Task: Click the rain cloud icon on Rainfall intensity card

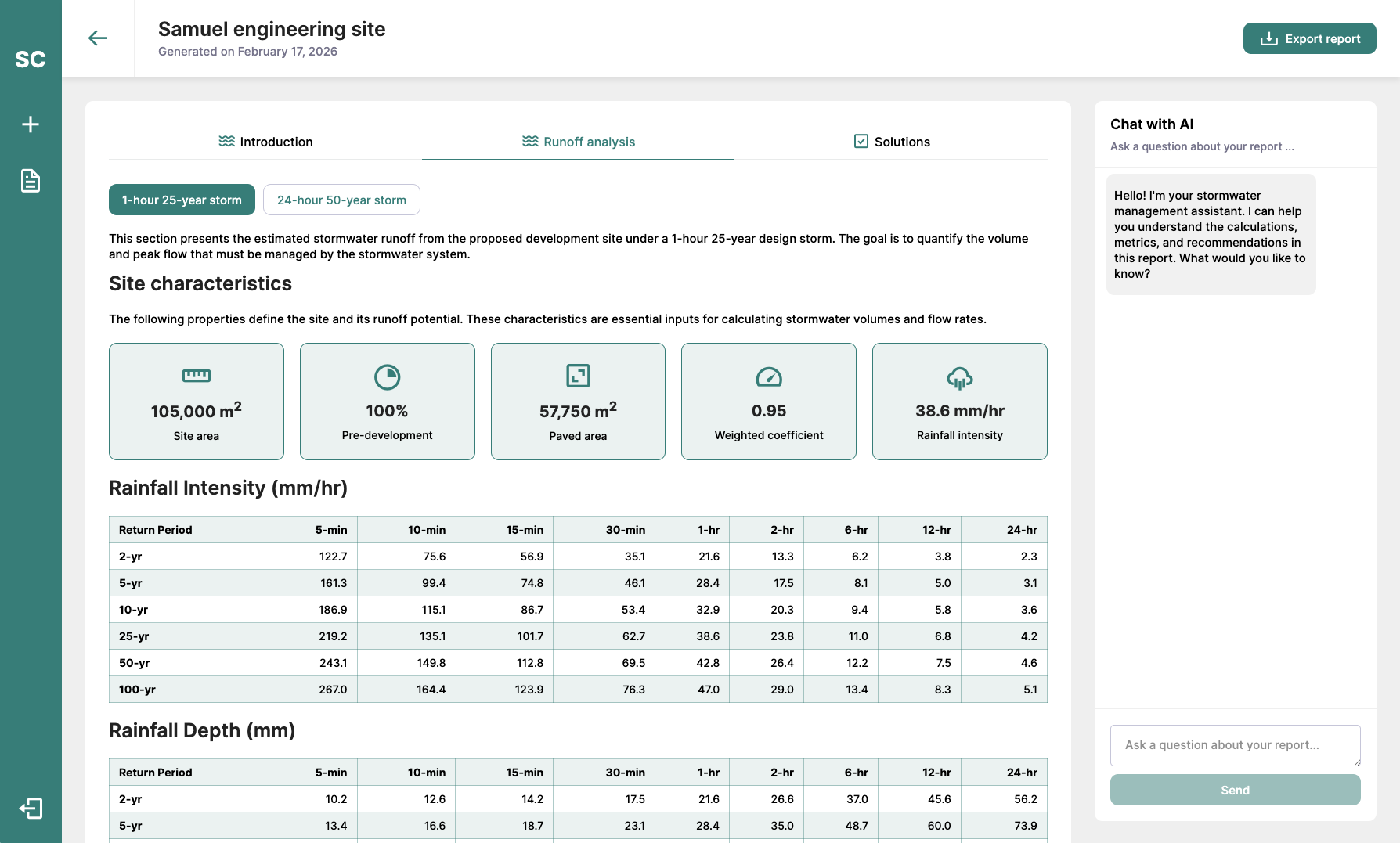Action: 959,376
